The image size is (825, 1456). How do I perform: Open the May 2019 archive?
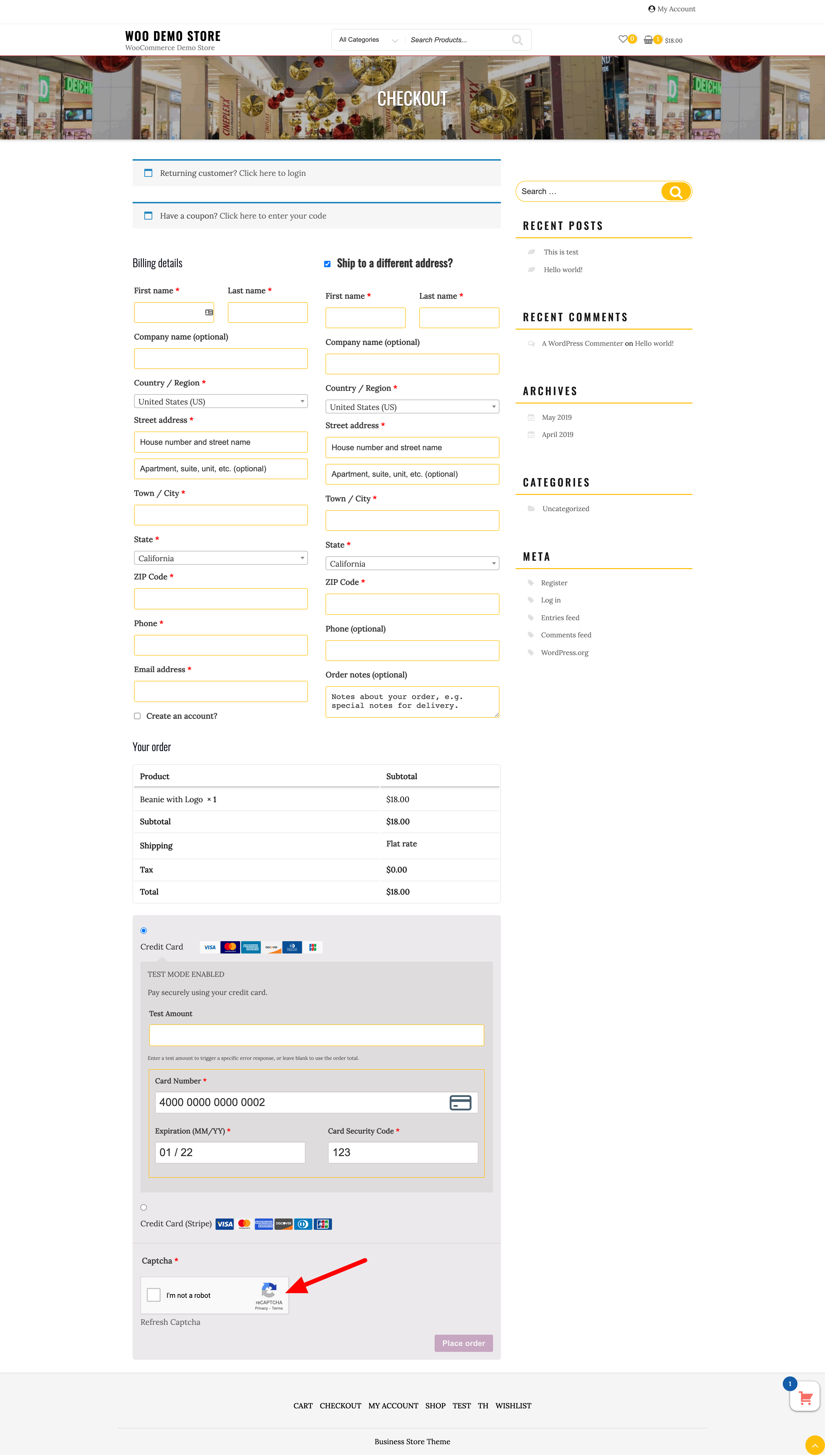point(556,418)
